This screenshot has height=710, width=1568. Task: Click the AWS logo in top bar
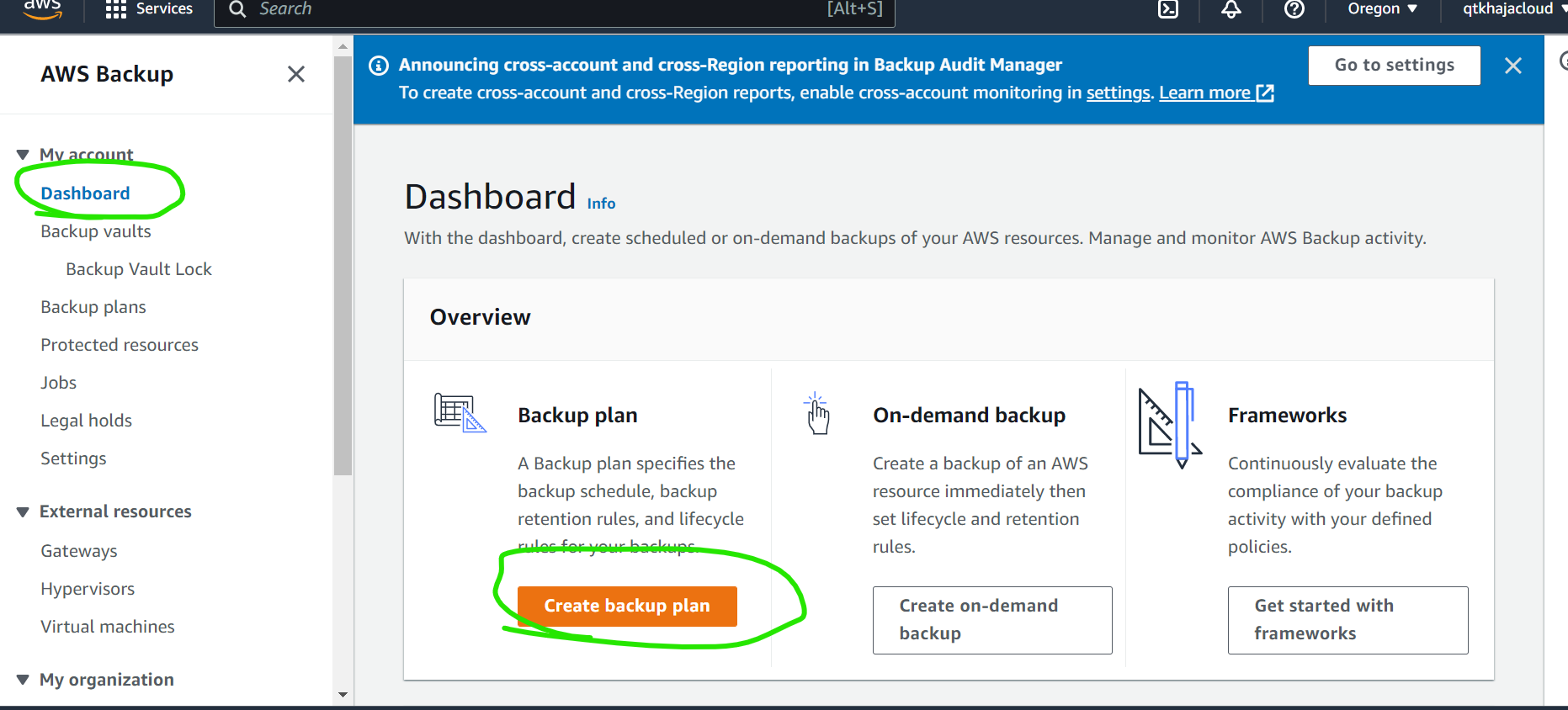point(42,8)
